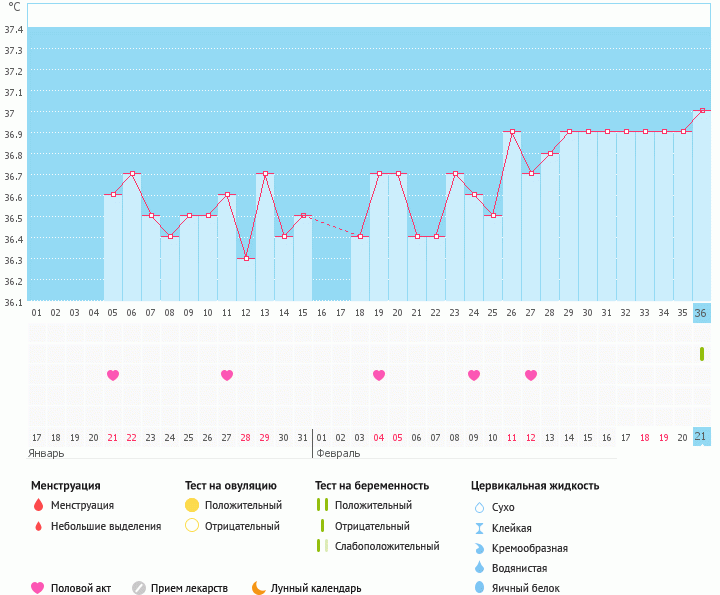This screenshot has width=720, height=595.
Task: Click the Яичный белок blue drop icon
Action: (479, 588)
